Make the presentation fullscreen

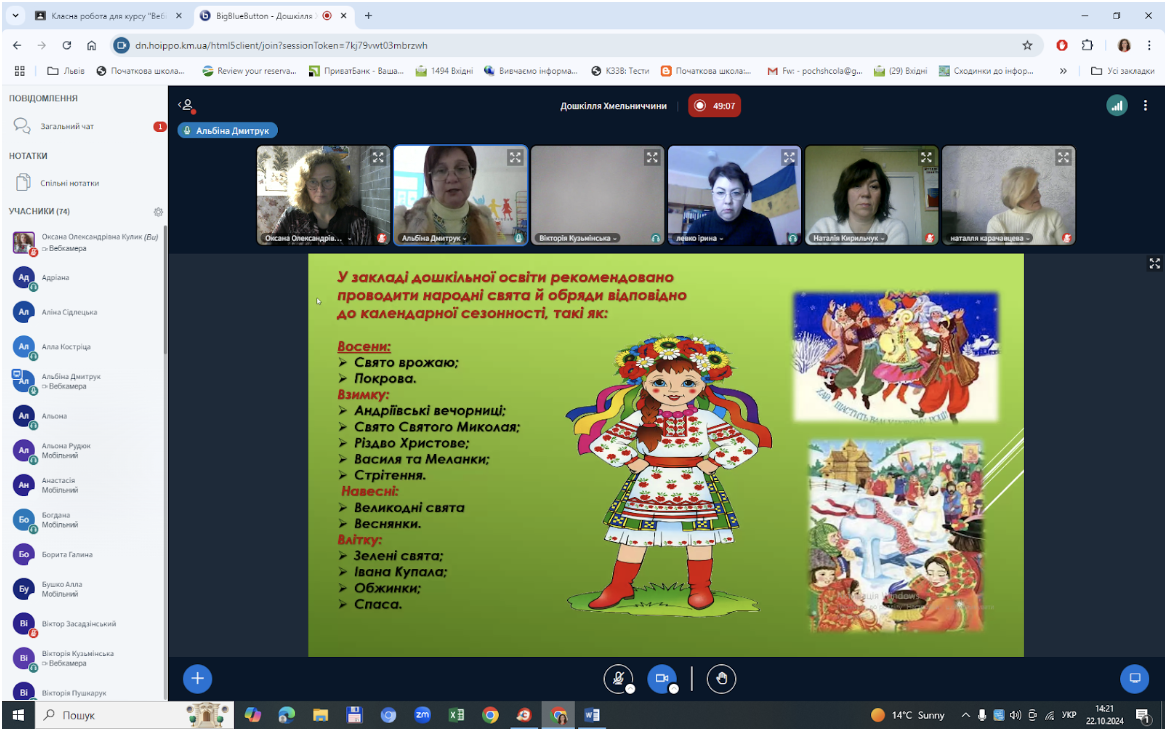[1154, 263]
